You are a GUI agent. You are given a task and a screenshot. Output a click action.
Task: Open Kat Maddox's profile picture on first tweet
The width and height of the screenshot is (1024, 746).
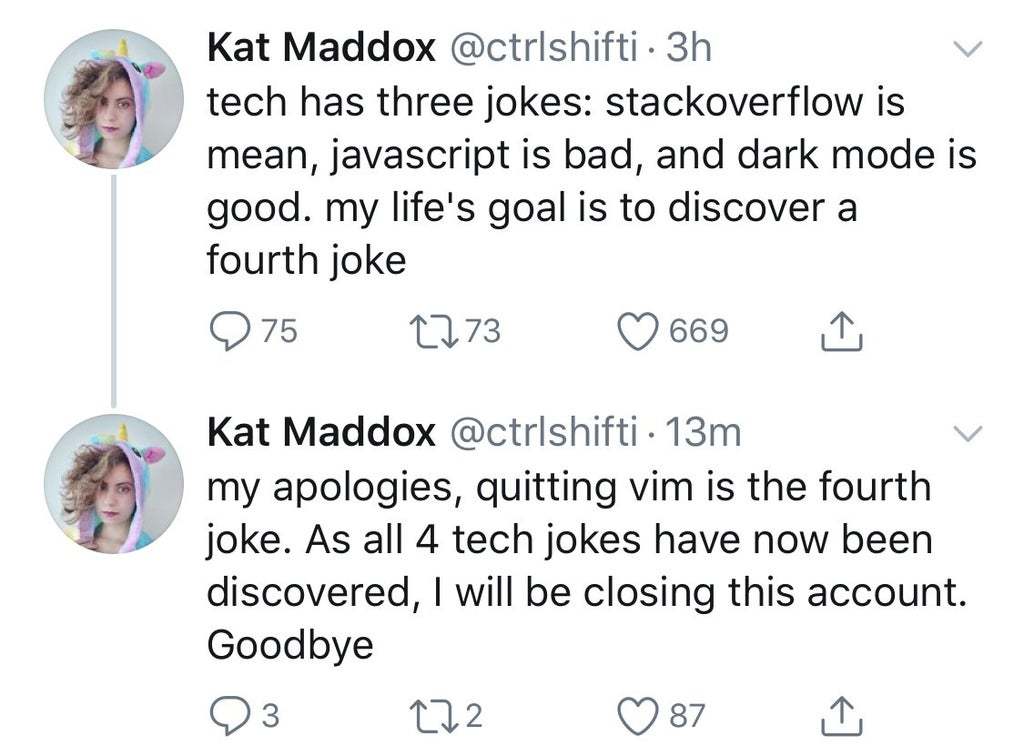(x=112, y=99)
